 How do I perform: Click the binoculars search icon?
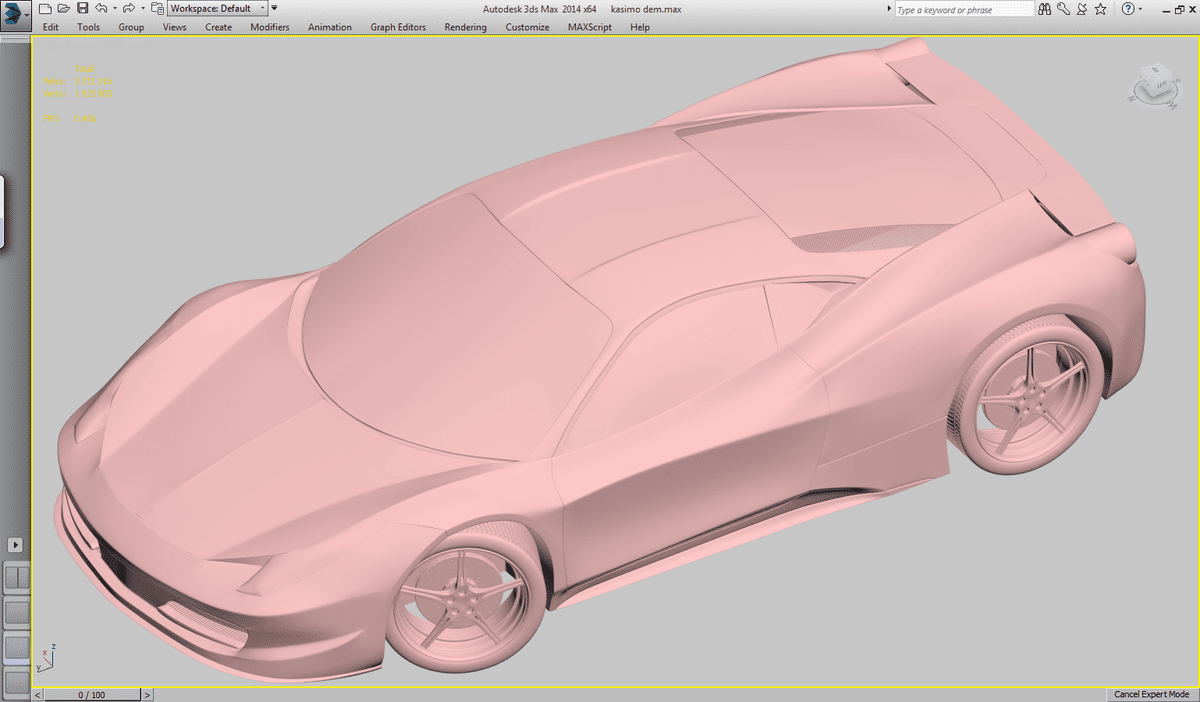[1045, 9]
